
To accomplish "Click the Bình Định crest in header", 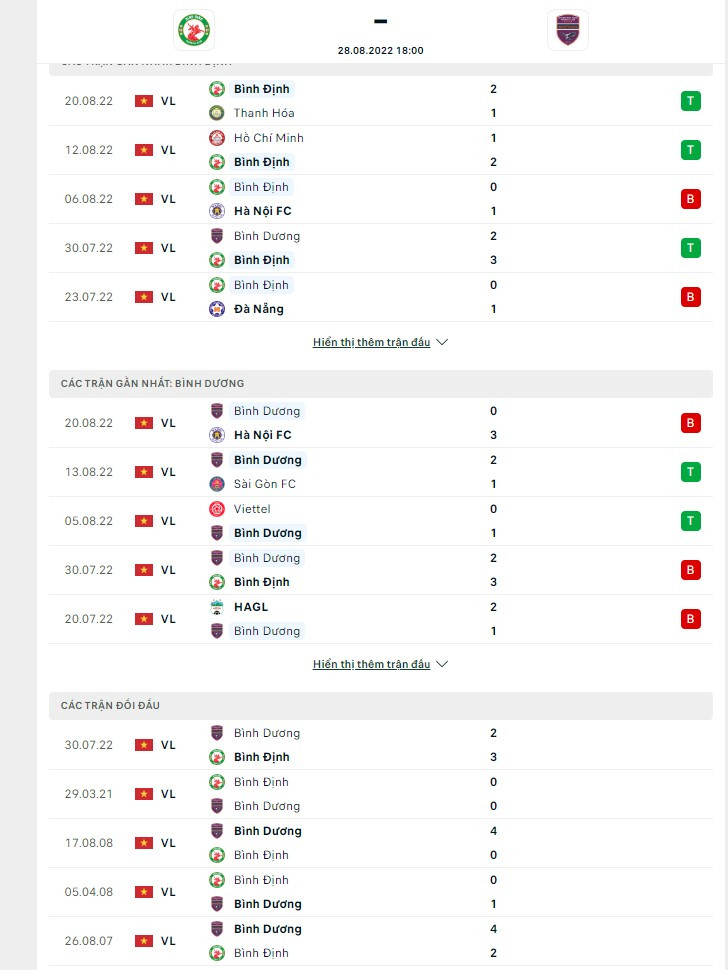I will [193, 29].
